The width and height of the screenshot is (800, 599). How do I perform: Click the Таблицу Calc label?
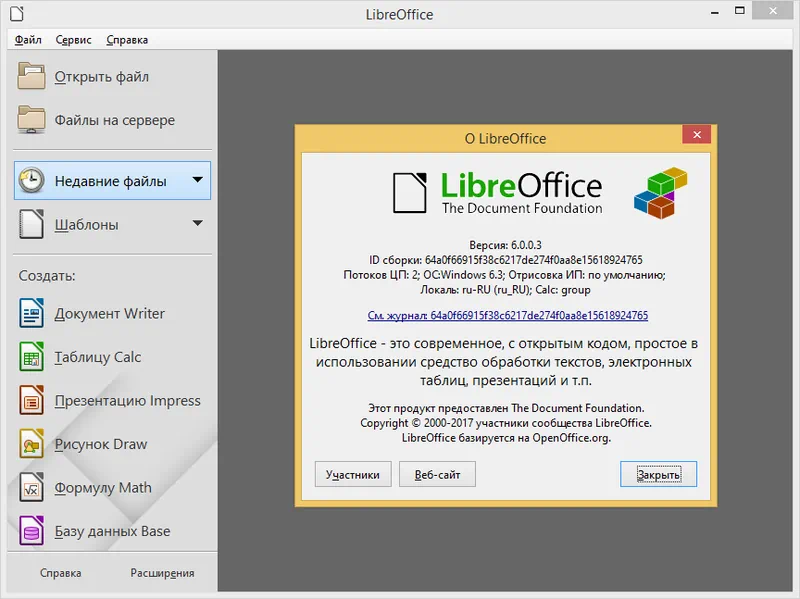coord(97,357)
